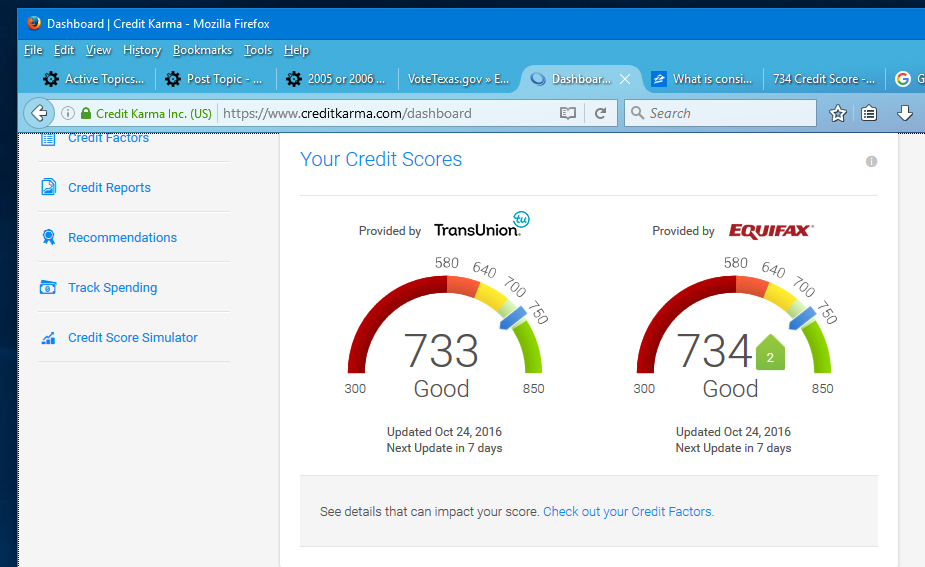The width and height of the screenshot is (925, 567).
Task: Open the Bookmarks menu
Action: (x=202, y=50)
